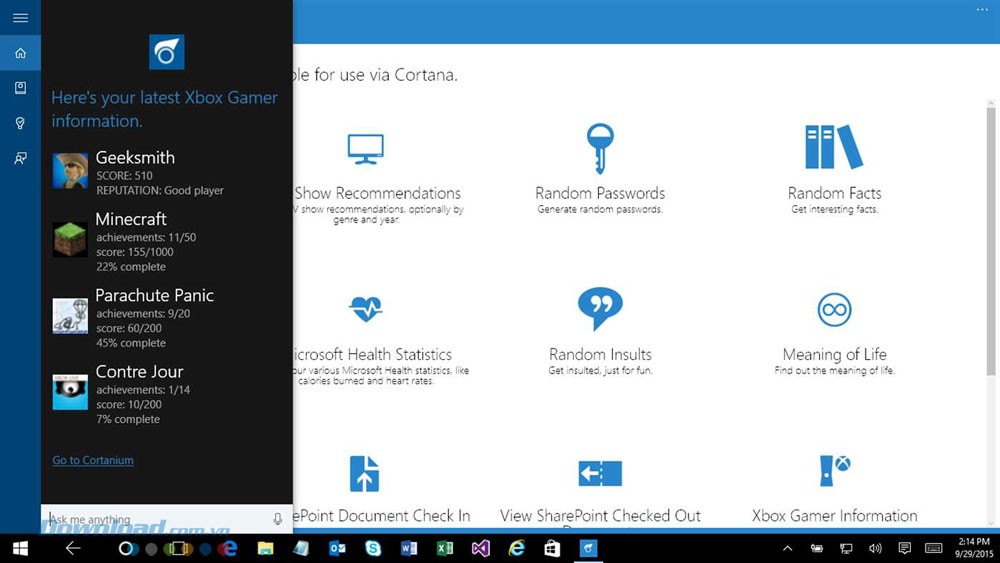
Task: Open the app's three-dot more menu
Action: pyautogui.click(x=981, y=10)
